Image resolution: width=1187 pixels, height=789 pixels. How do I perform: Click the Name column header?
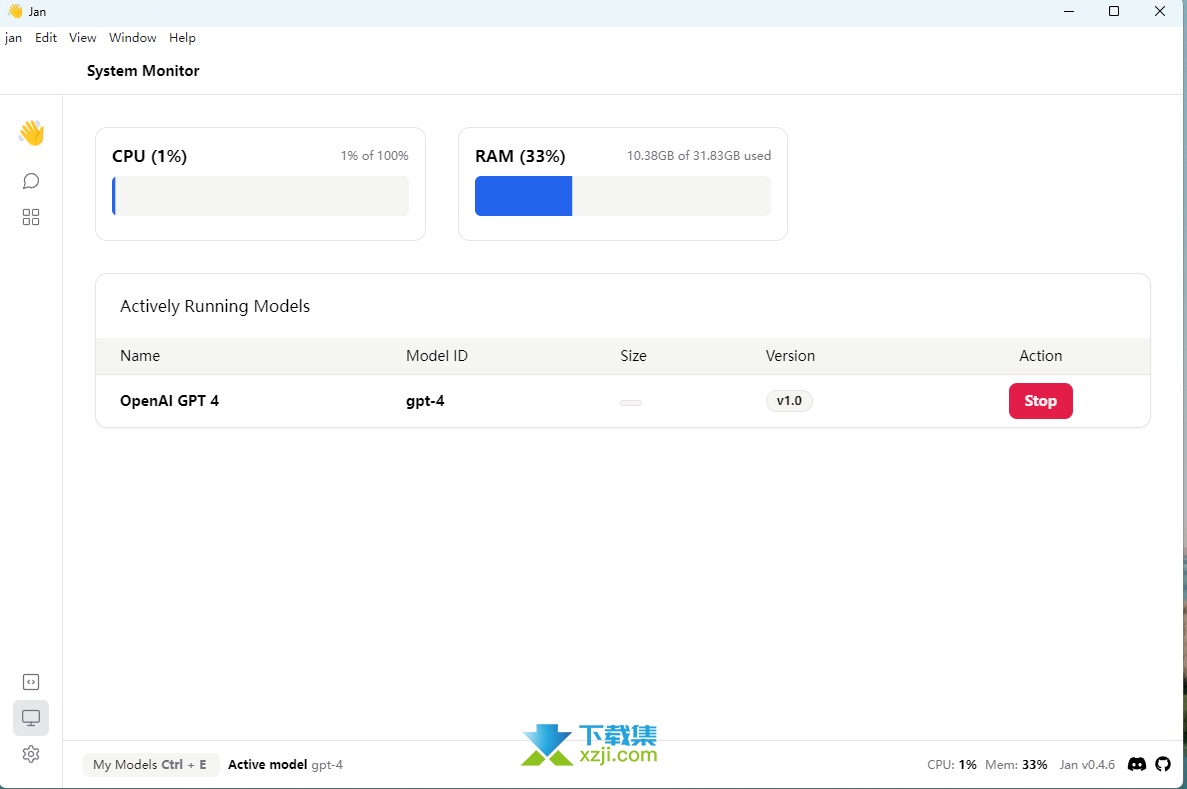[140, 356]
